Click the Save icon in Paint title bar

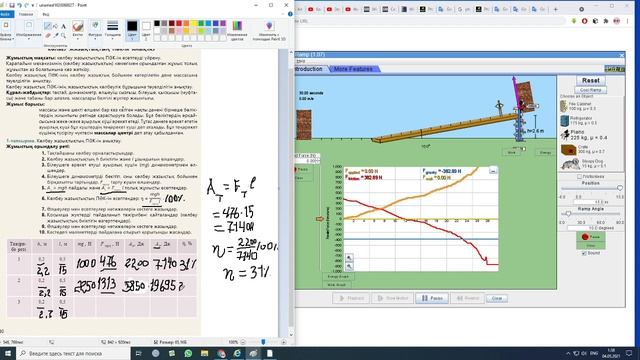(x=12, y=5)
